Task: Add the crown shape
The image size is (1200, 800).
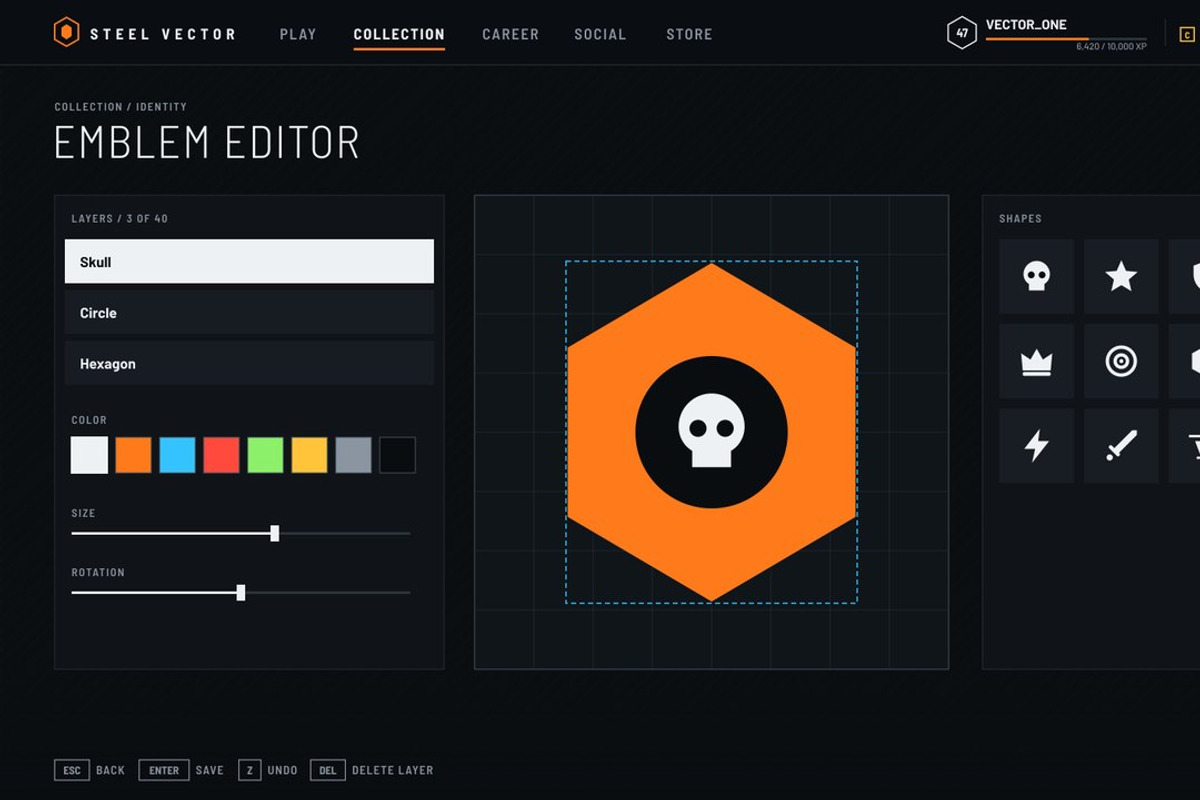Action: [x=1036, y=361]
